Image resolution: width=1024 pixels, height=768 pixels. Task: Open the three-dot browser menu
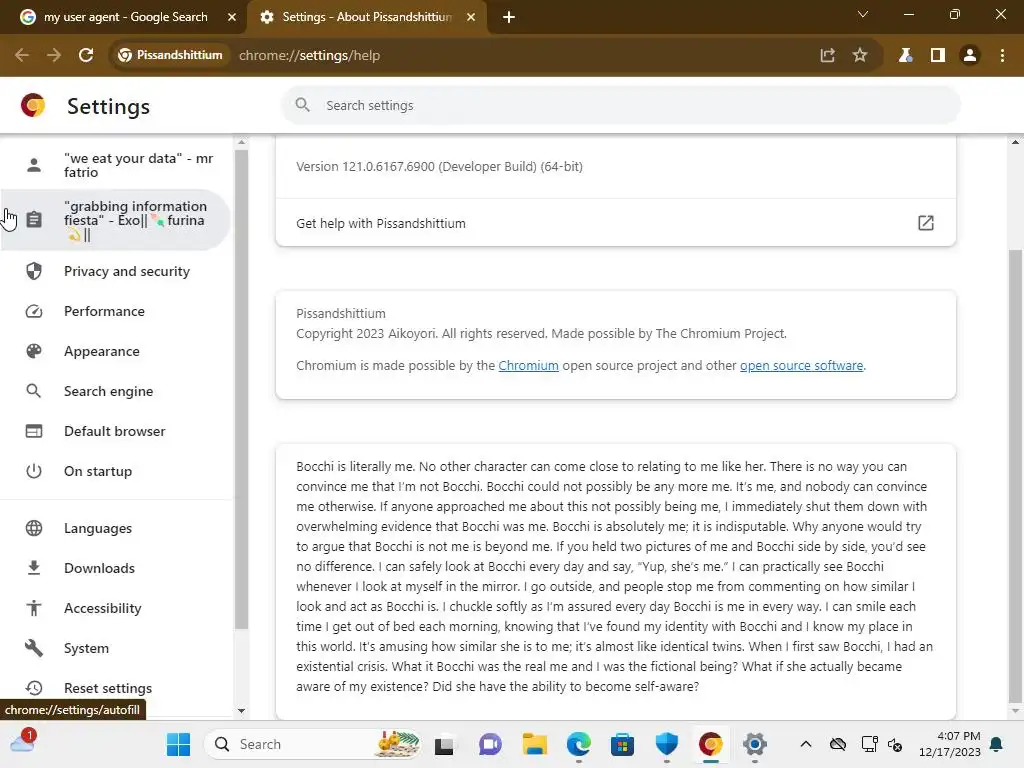tap(1002, 56)
